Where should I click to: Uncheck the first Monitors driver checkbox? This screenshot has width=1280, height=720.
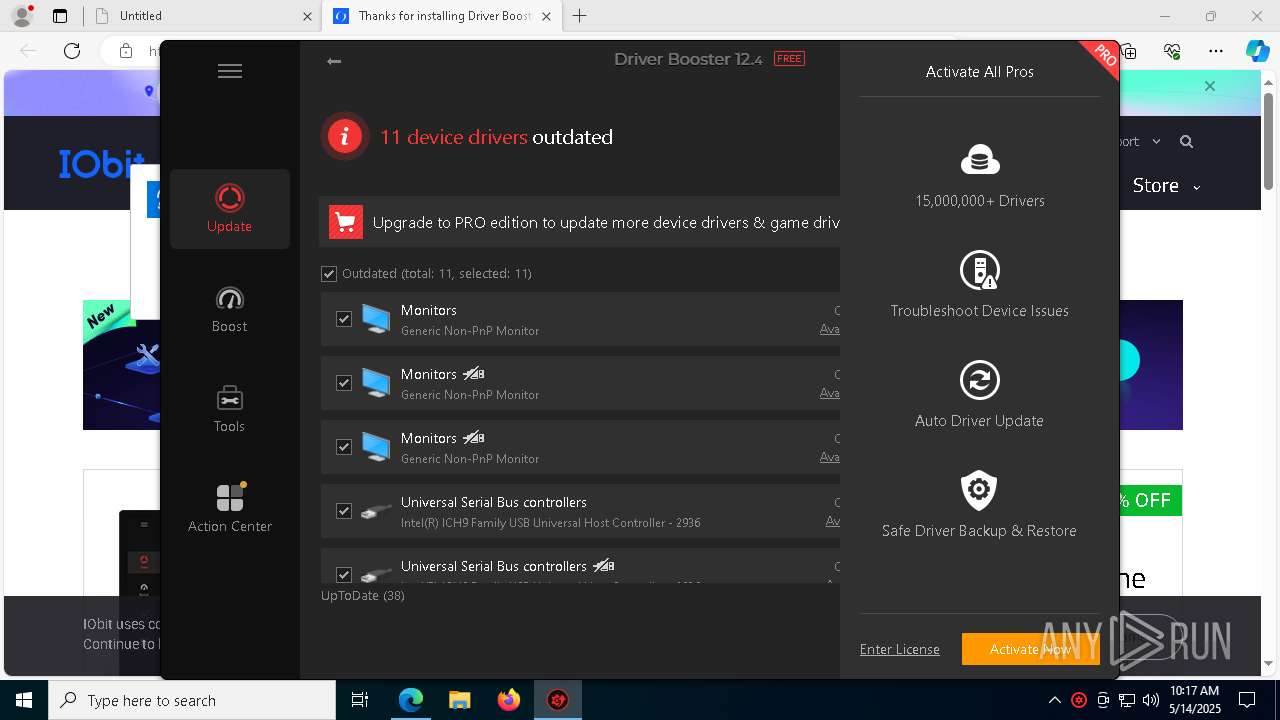pyautogui.click(x=344, y=319)
